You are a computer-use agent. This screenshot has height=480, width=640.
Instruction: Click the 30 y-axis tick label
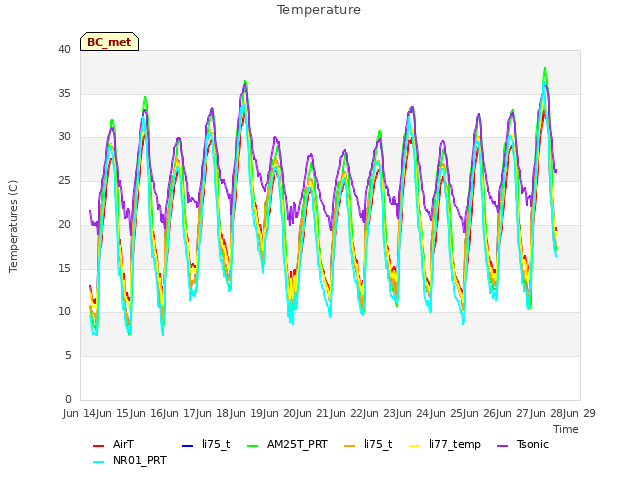pos(64,137)
